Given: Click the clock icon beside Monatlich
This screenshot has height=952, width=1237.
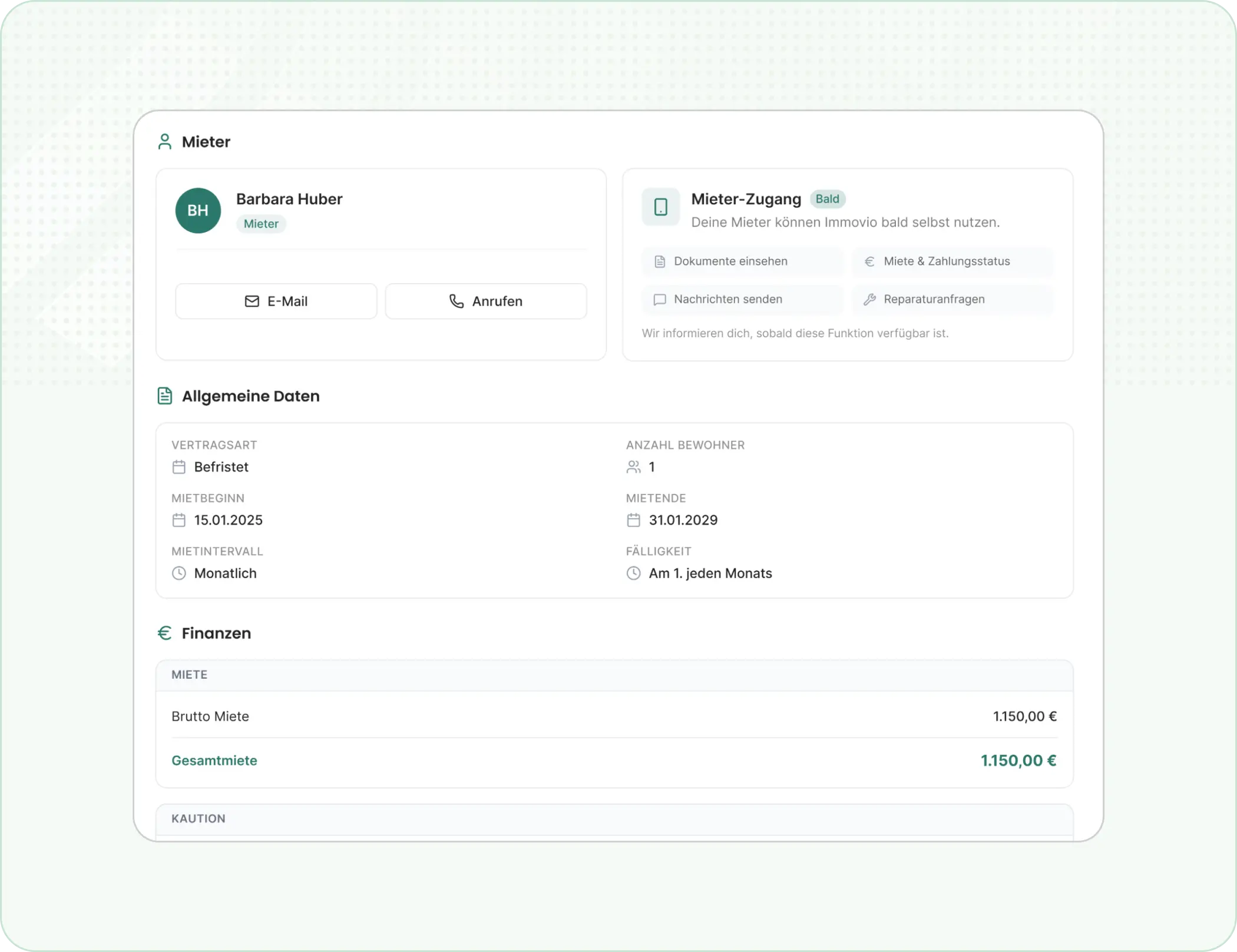Looking at the screenshot, I should pos(179,573).
